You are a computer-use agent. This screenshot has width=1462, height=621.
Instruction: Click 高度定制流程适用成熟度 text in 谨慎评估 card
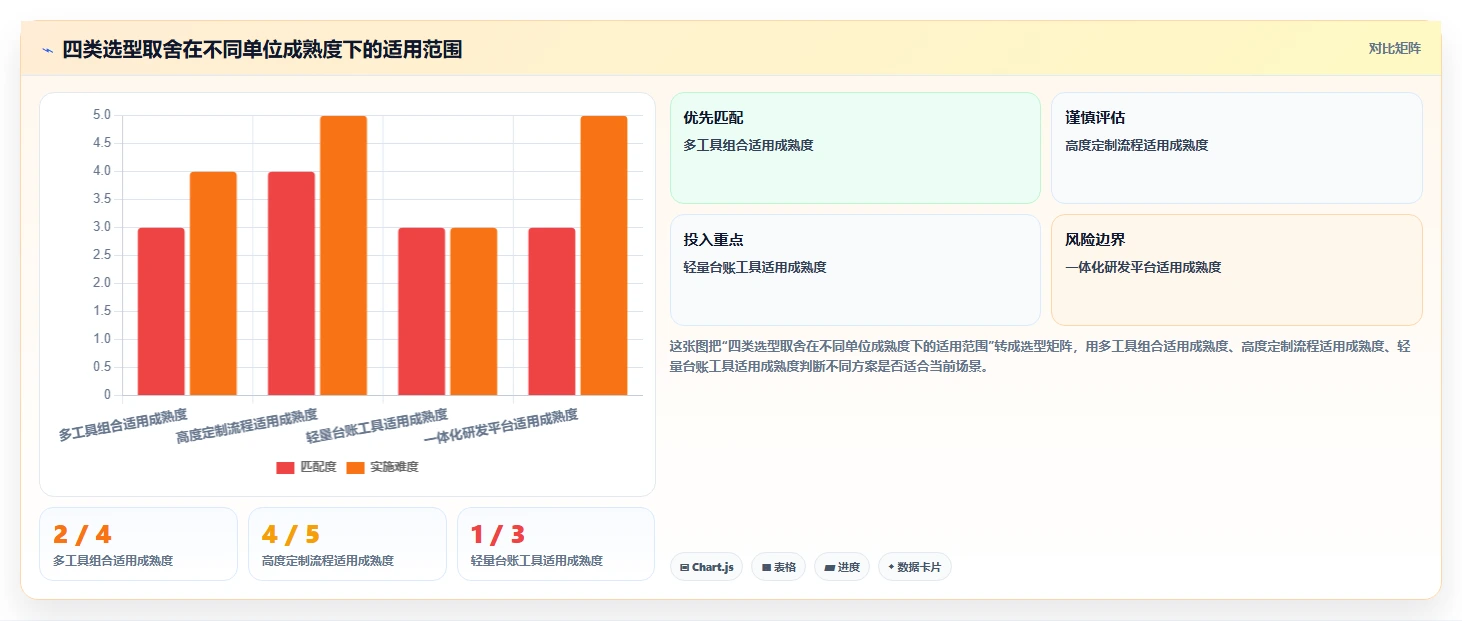[x=1137, y=145]
